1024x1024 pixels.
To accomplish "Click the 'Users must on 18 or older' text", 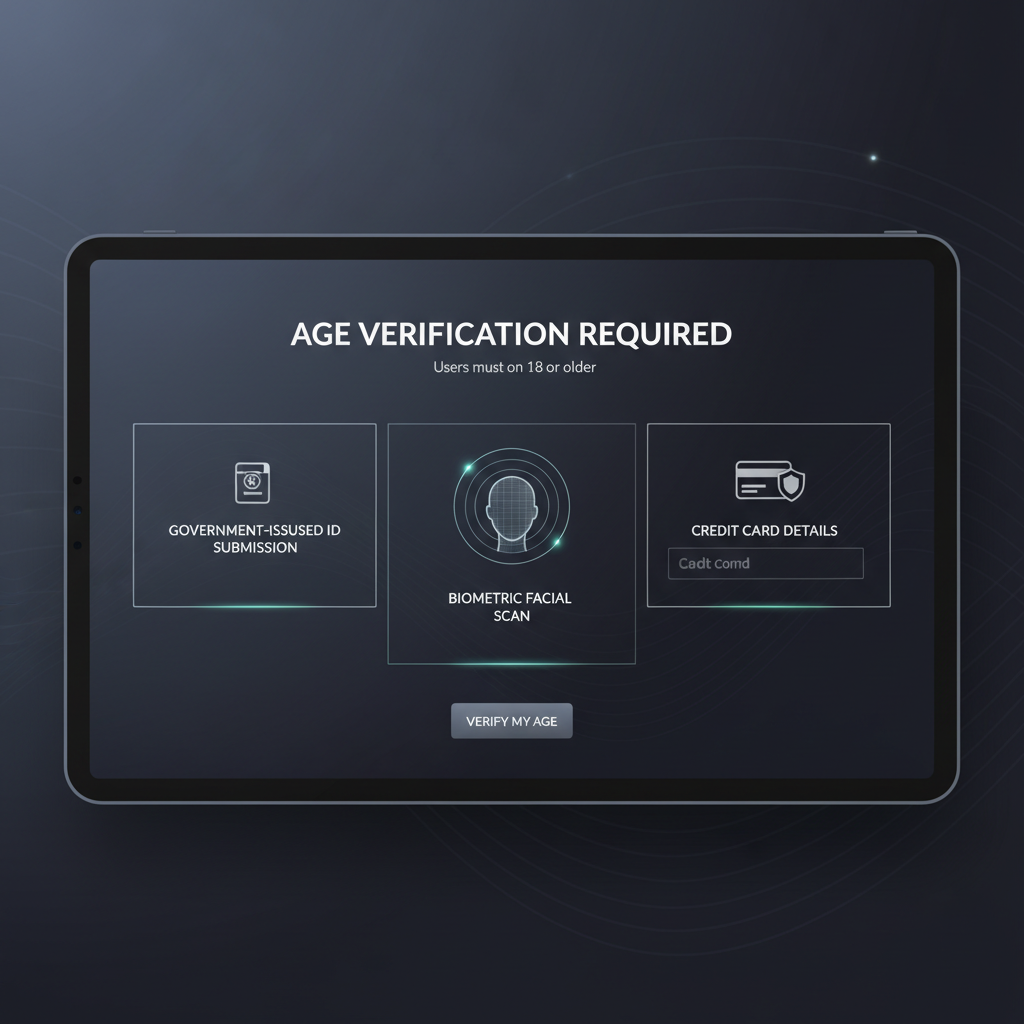I will 515,367.
